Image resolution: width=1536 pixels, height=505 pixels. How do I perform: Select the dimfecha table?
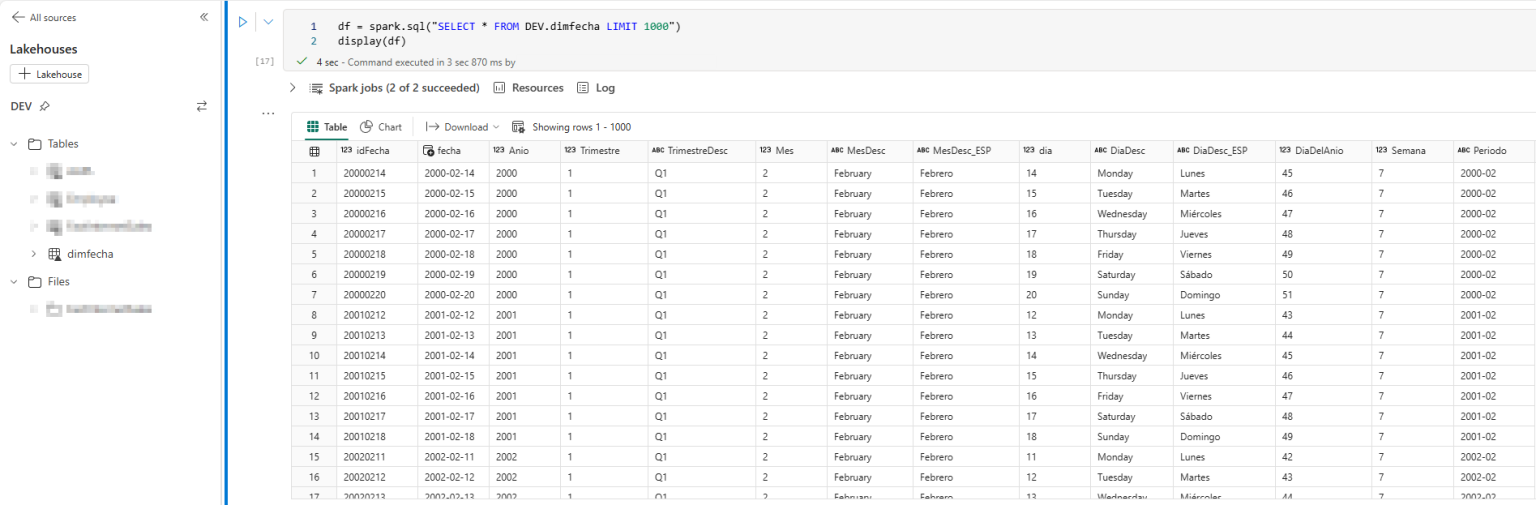point(90,254)
